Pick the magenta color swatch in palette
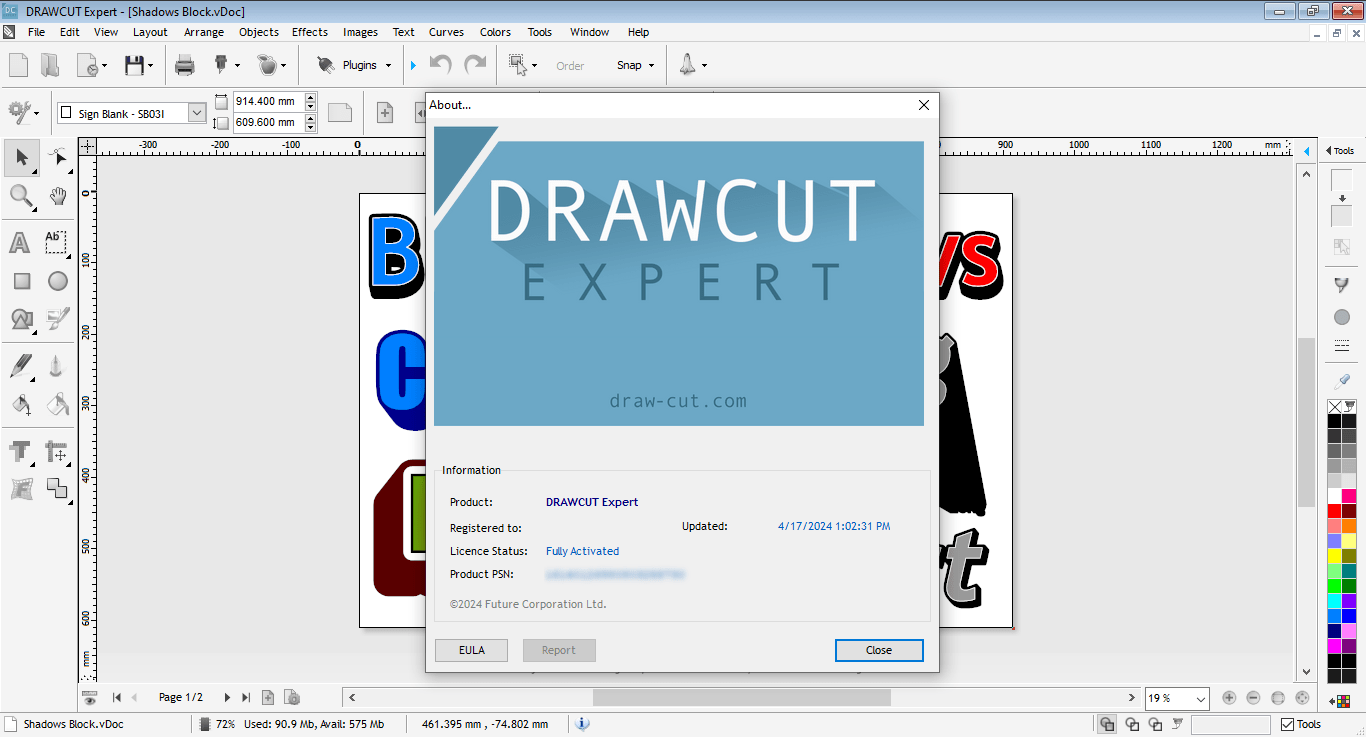Image resolution: width=1366 pixels, height=737 pixels. [1334, 646]
